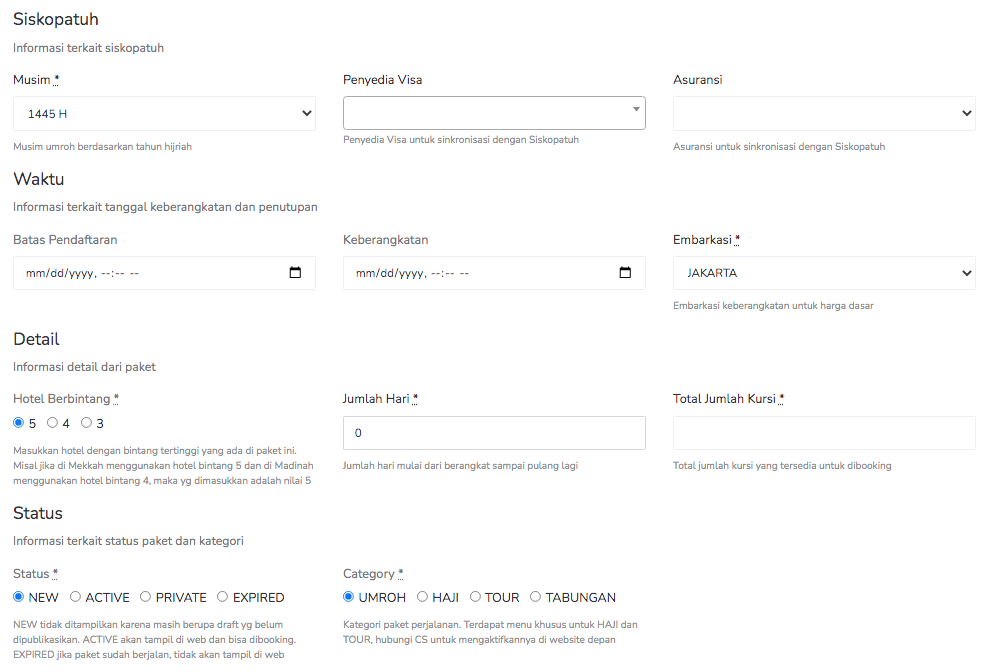Choose 4 star hotel option
This screenshot has width=990, height=672.
53,423
